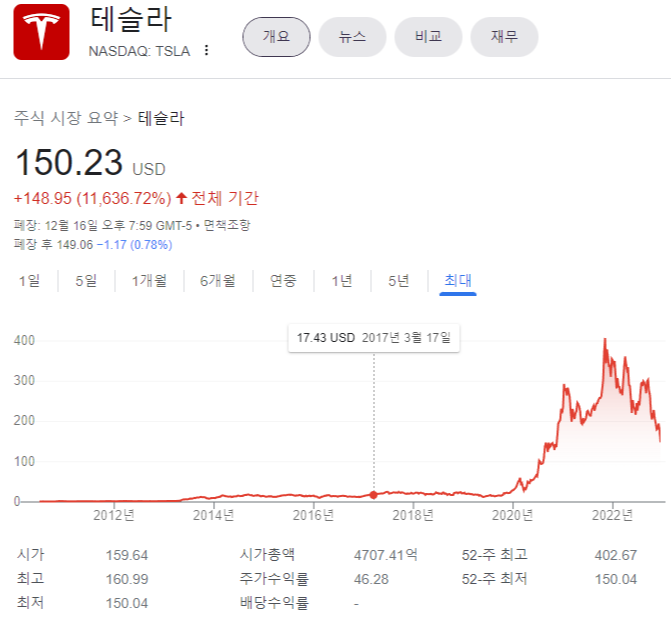Select the 5년 chart range
Screen dimensions: 671x619
pos(398,281)
